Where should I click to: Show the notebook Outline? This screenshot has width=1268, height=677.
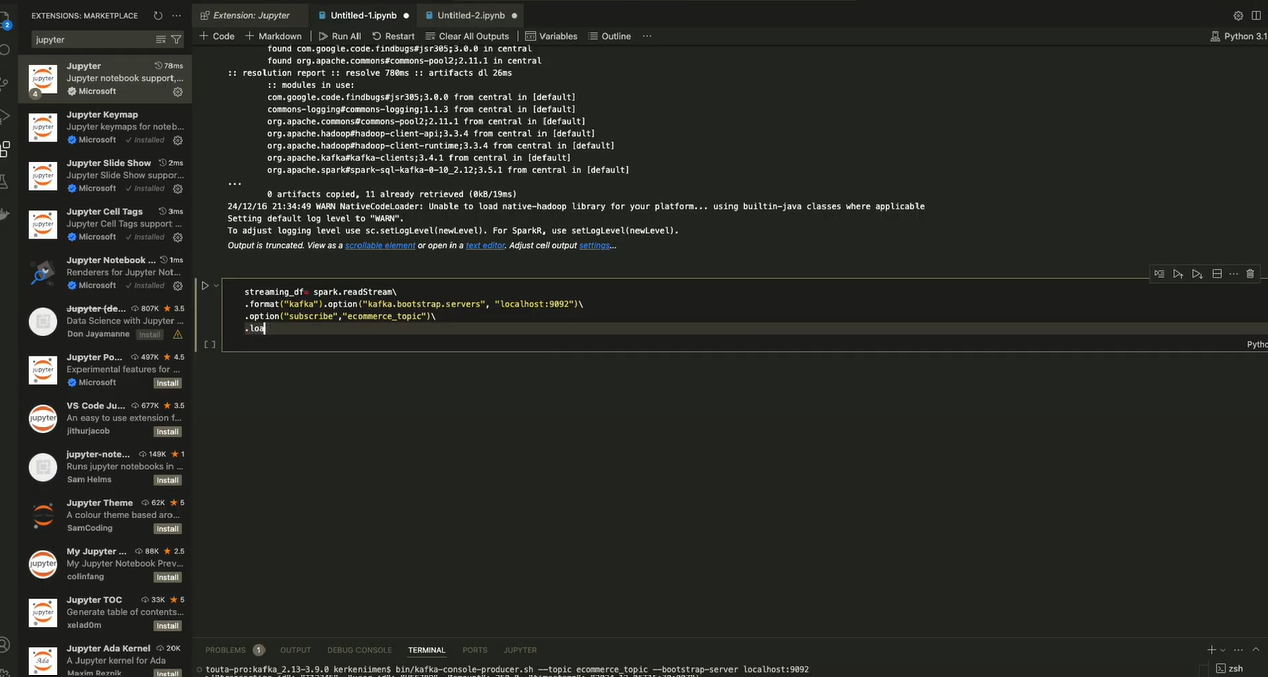click(x=609, y=36)
